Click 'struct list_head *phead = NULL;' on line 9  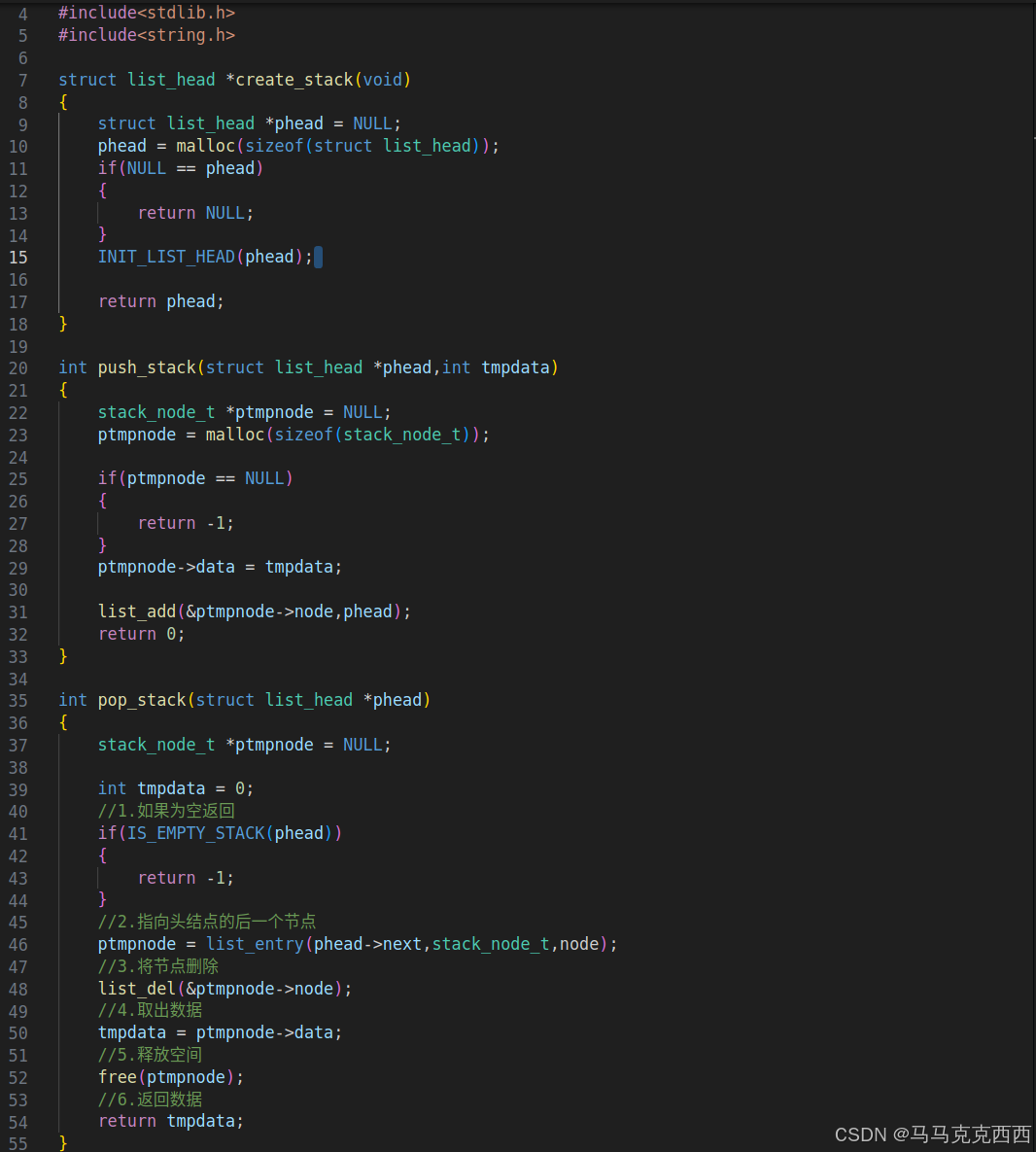[250, 123]
